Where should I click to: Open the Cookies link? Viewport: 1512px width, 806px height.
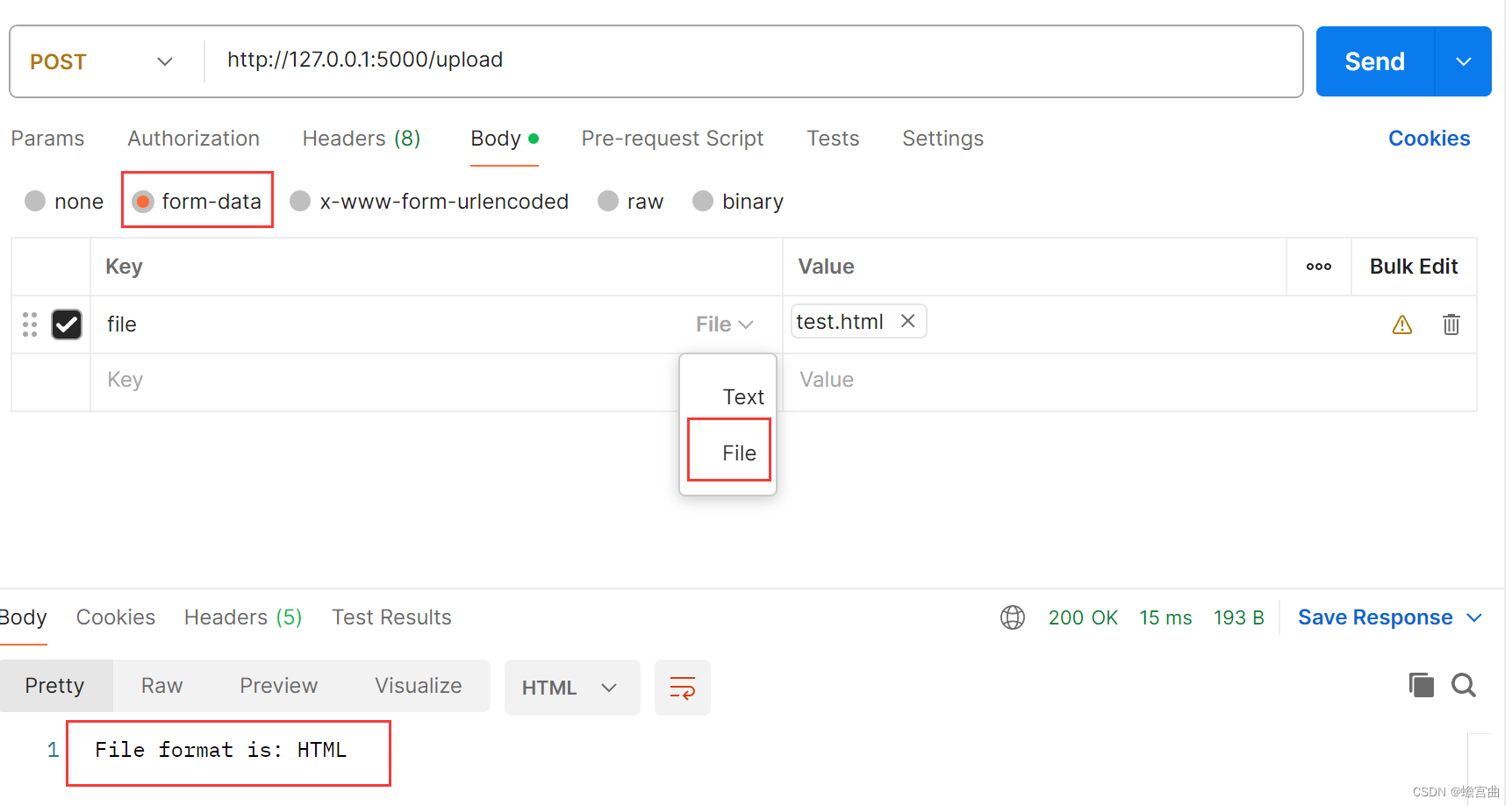point(1429,139)
